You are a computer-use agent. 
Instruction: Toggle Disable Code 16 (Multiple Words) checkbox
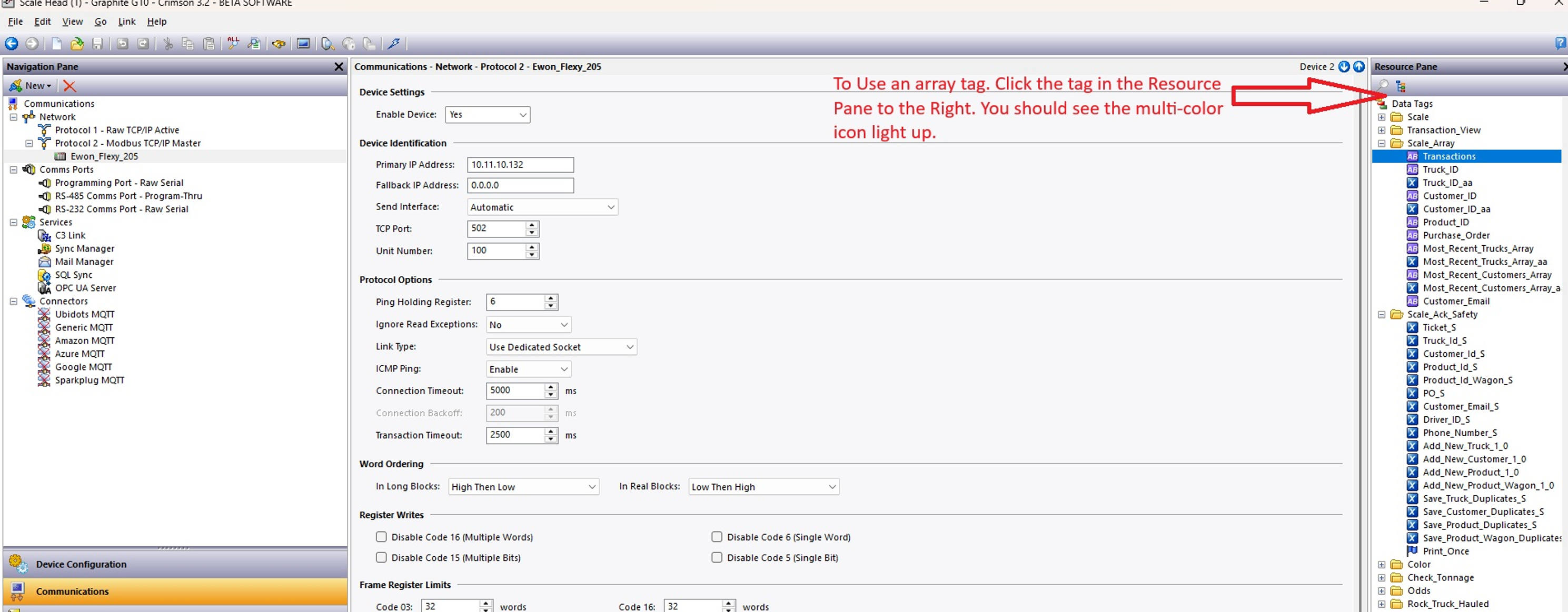click(x=381, y=537)
